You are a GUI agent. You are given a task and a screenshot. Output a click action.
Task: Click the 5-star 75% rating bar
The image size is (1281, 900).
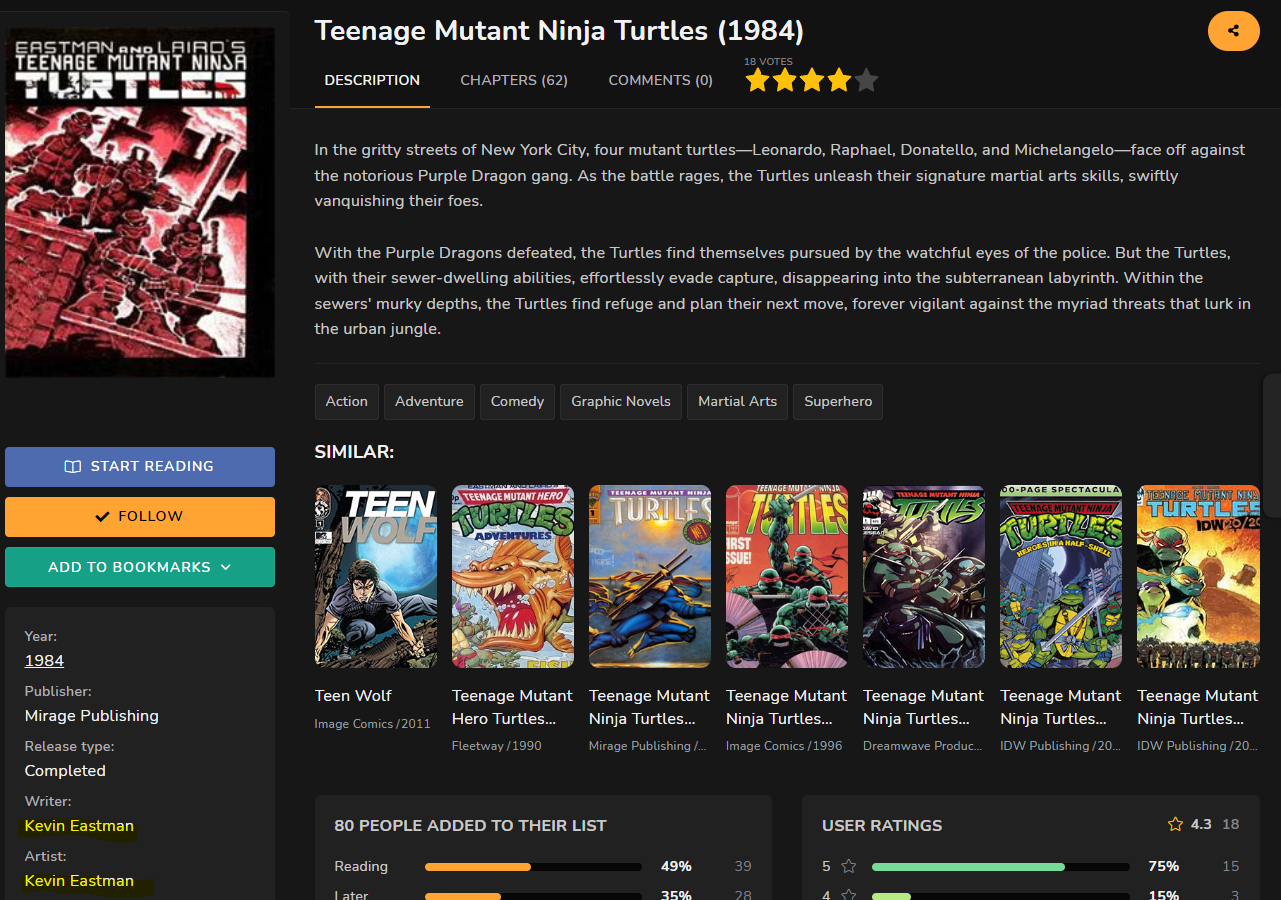tap(1001, 867)
